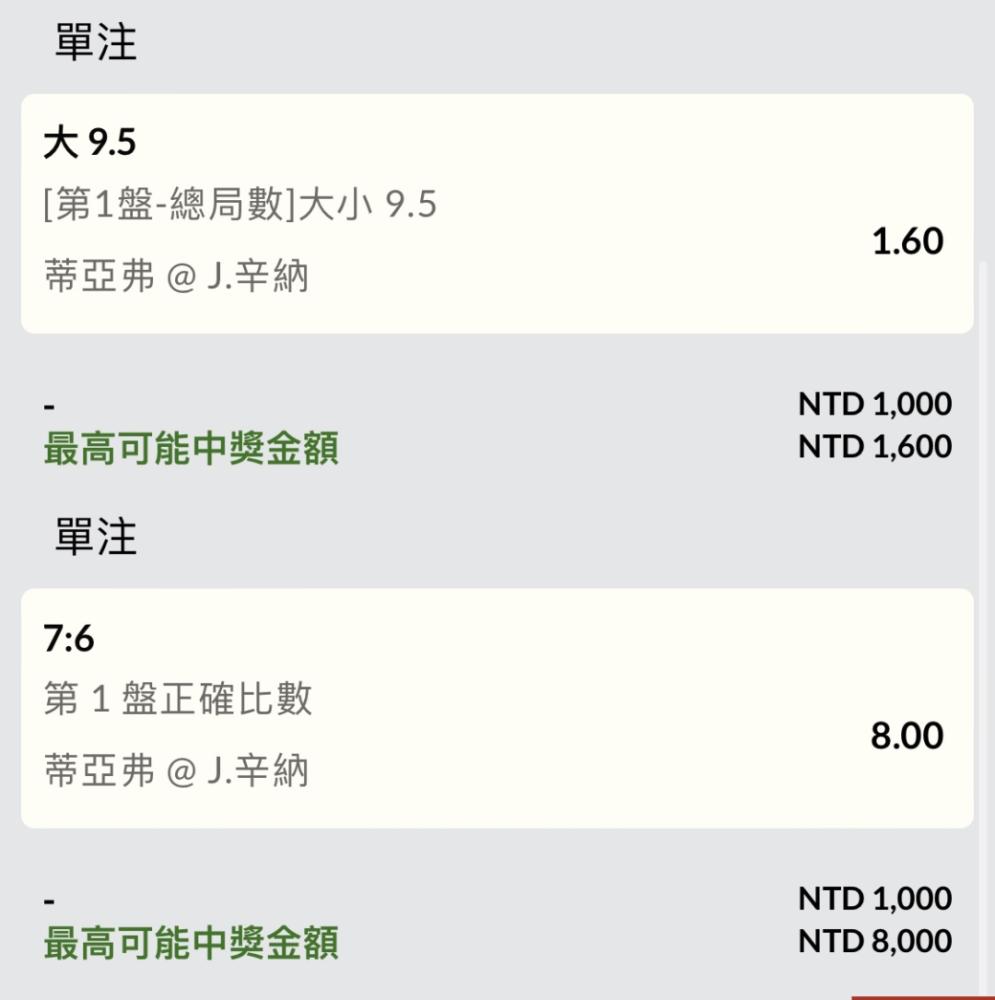The image size is (995, 1000).
Task: Tap the 第 1 盤正確比數 market text
Action: [178, 698]
